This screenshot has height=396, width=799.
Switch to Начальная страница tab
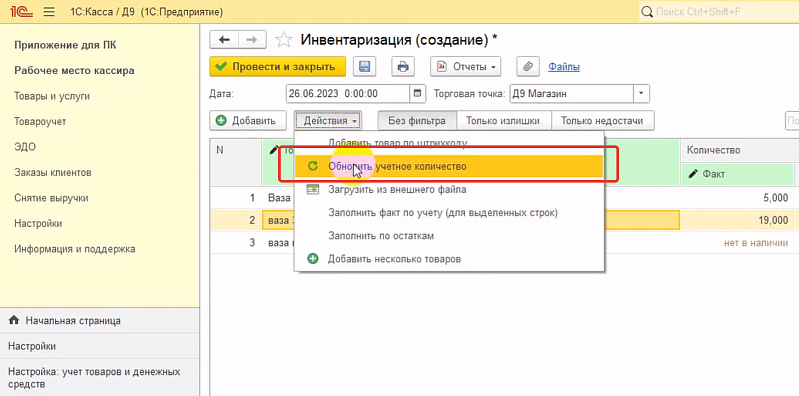(x=99, y=321)
